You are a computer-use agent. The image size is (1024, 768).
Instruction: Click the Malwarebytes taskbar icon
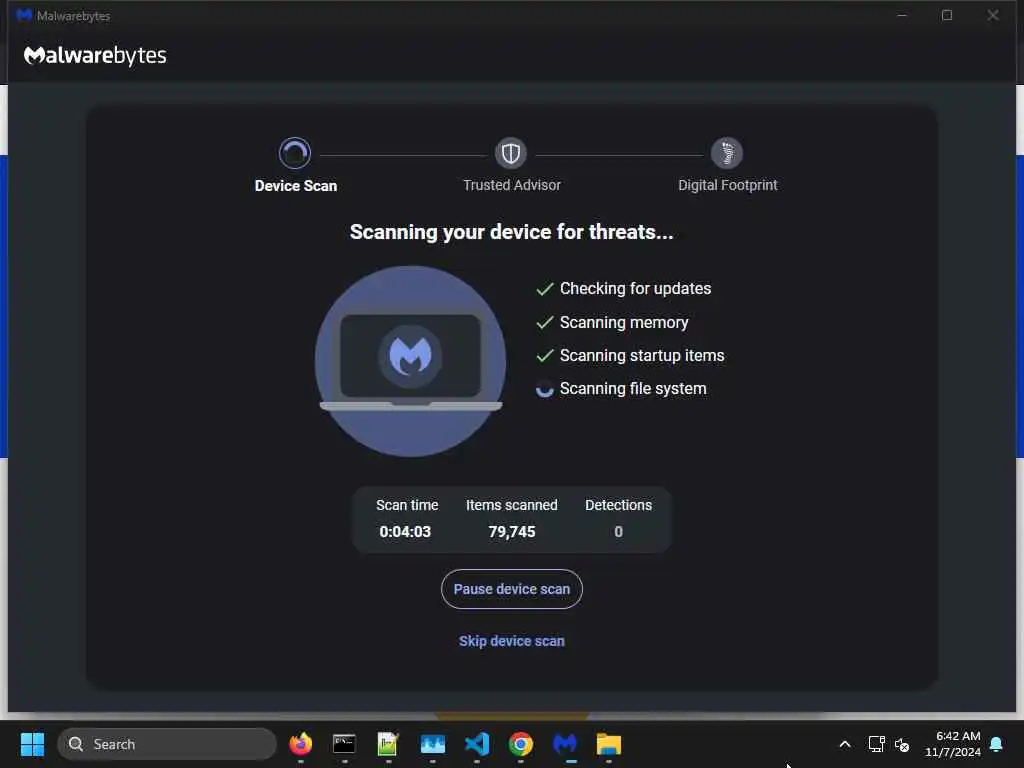tap(565, 744)
